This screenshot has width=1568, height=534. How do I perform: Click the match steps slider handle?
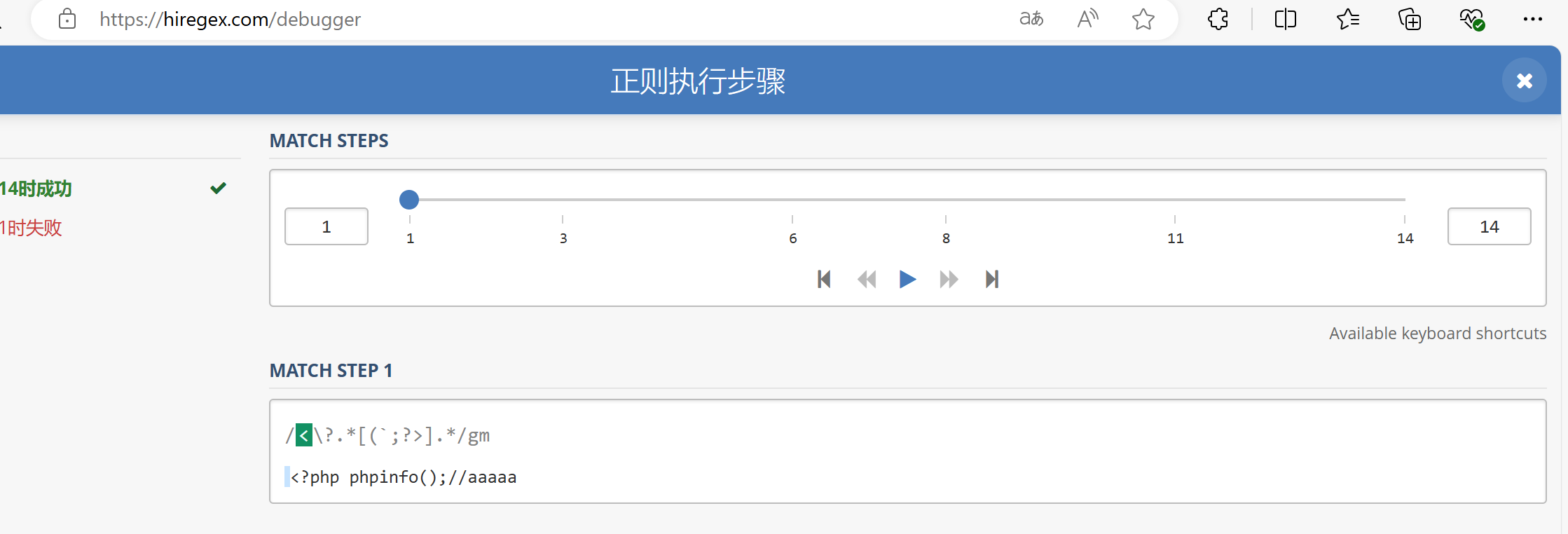pyautogui.click(x=409, y=200)
